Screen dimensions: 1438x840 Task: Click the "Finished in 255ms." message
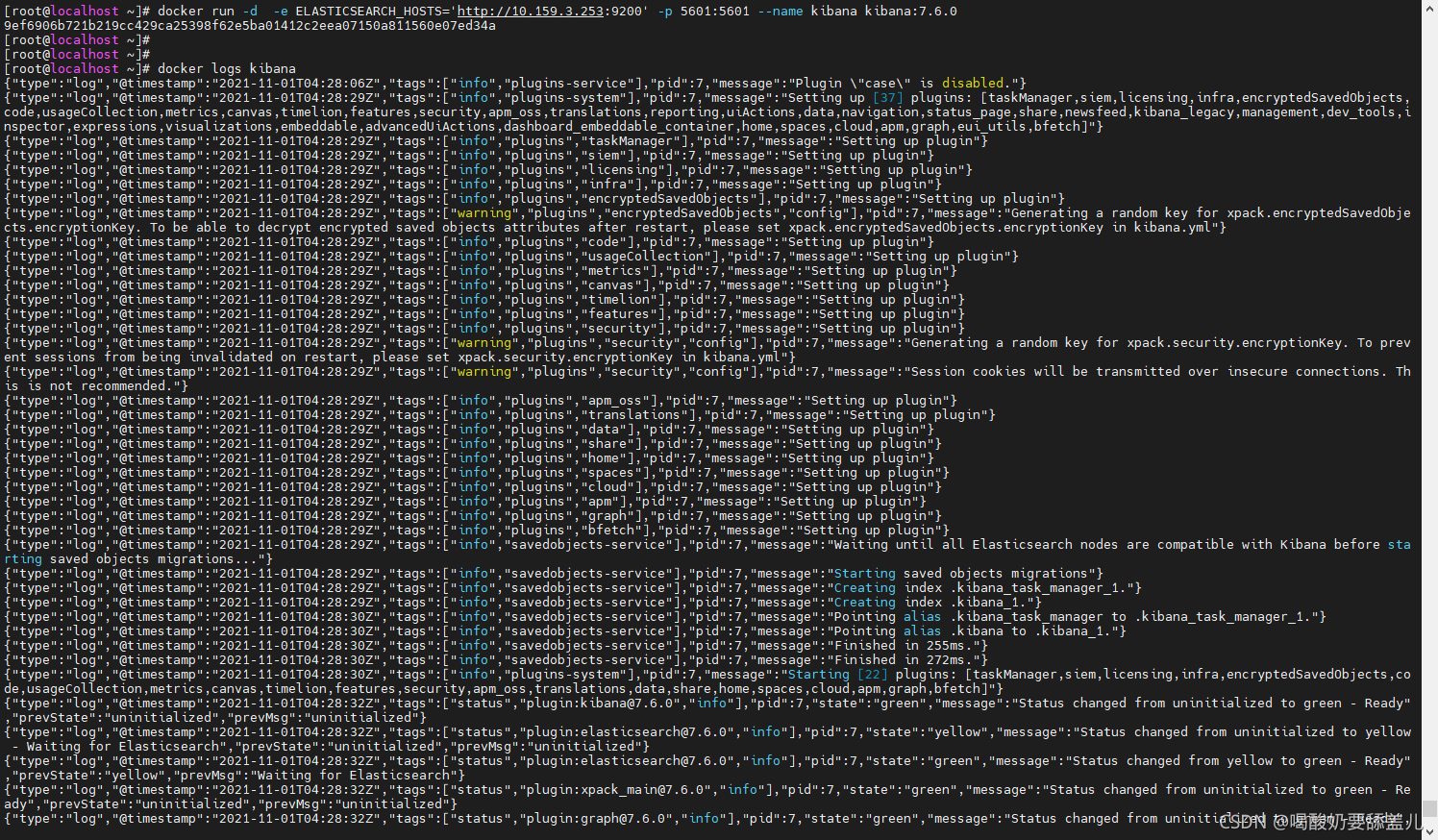(x=906, y=646)
